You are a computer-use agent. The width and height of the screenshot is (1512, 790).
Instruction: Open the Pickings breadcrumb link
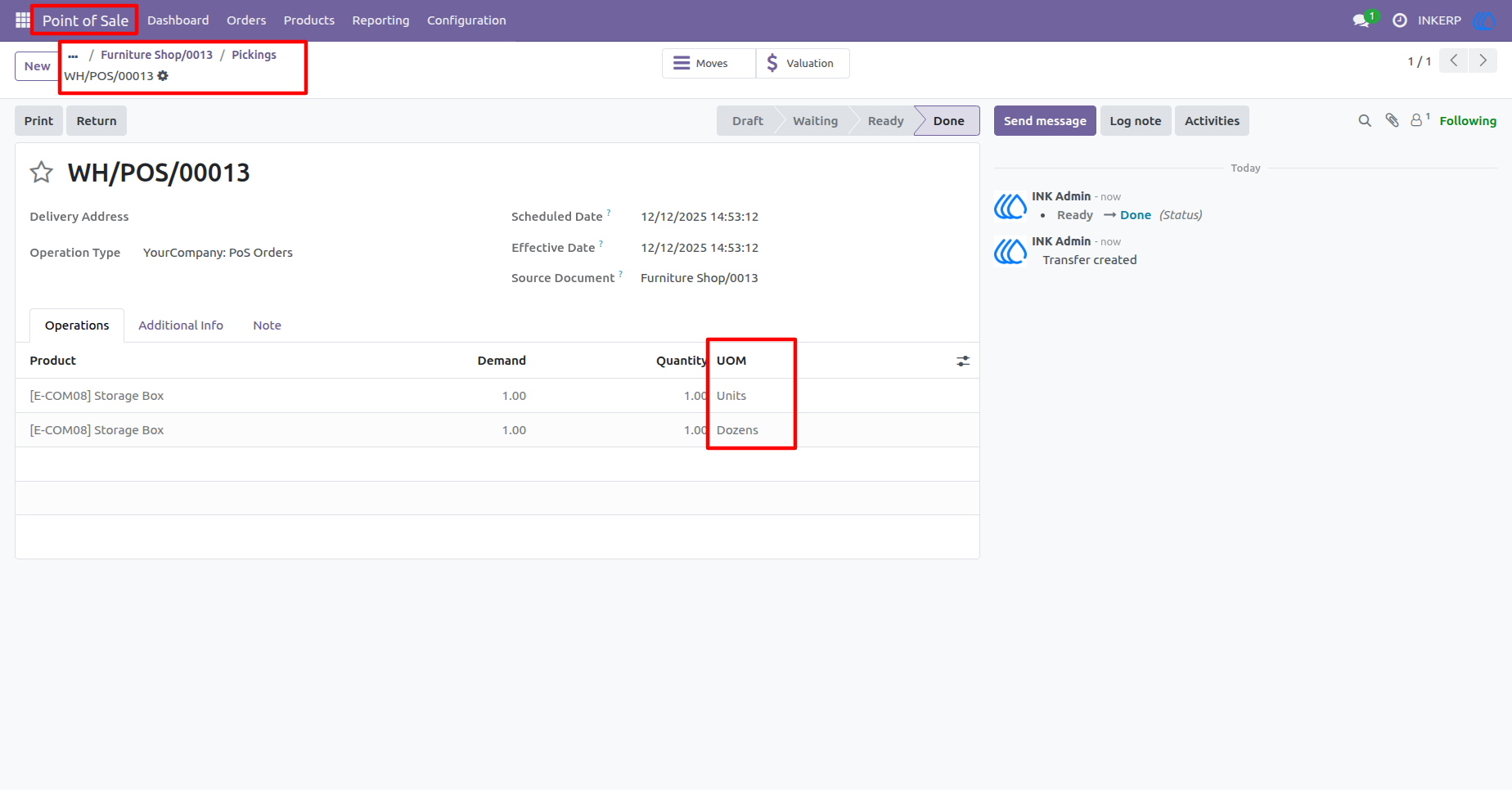click(x=254, y=55)
